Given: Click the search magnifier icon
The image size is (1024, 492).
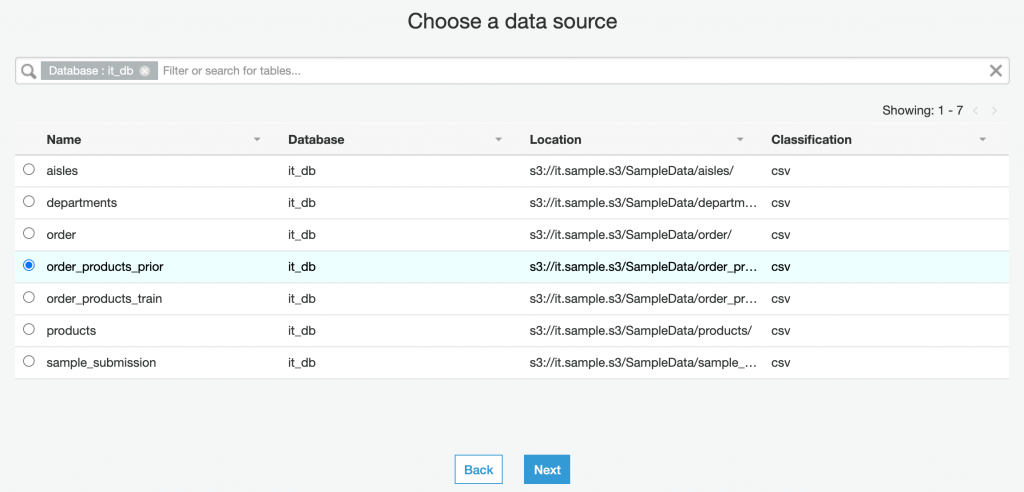Looking at the screenshot, I should (29, 71).
